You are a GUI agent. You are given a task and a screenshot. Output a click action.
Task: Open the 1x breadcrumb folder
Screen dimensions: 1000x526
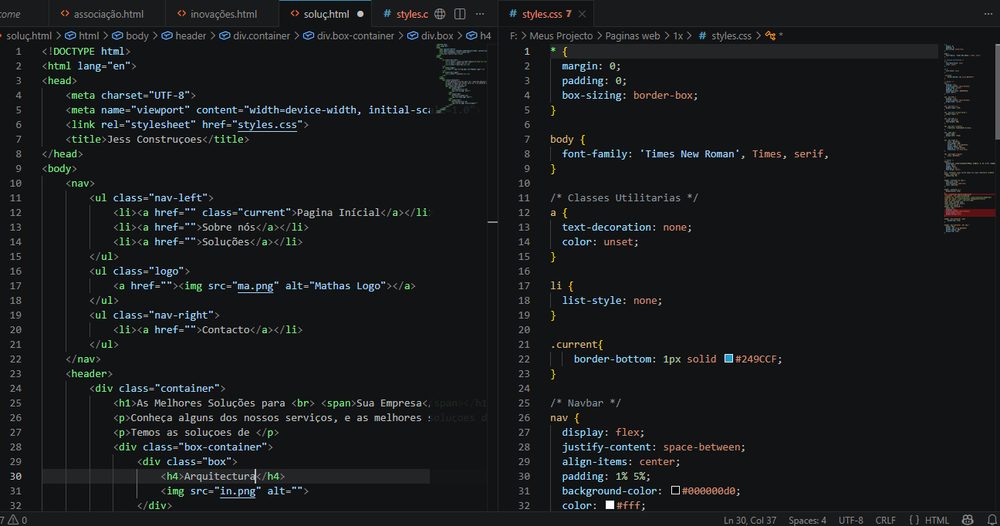[x=678, y=36]
